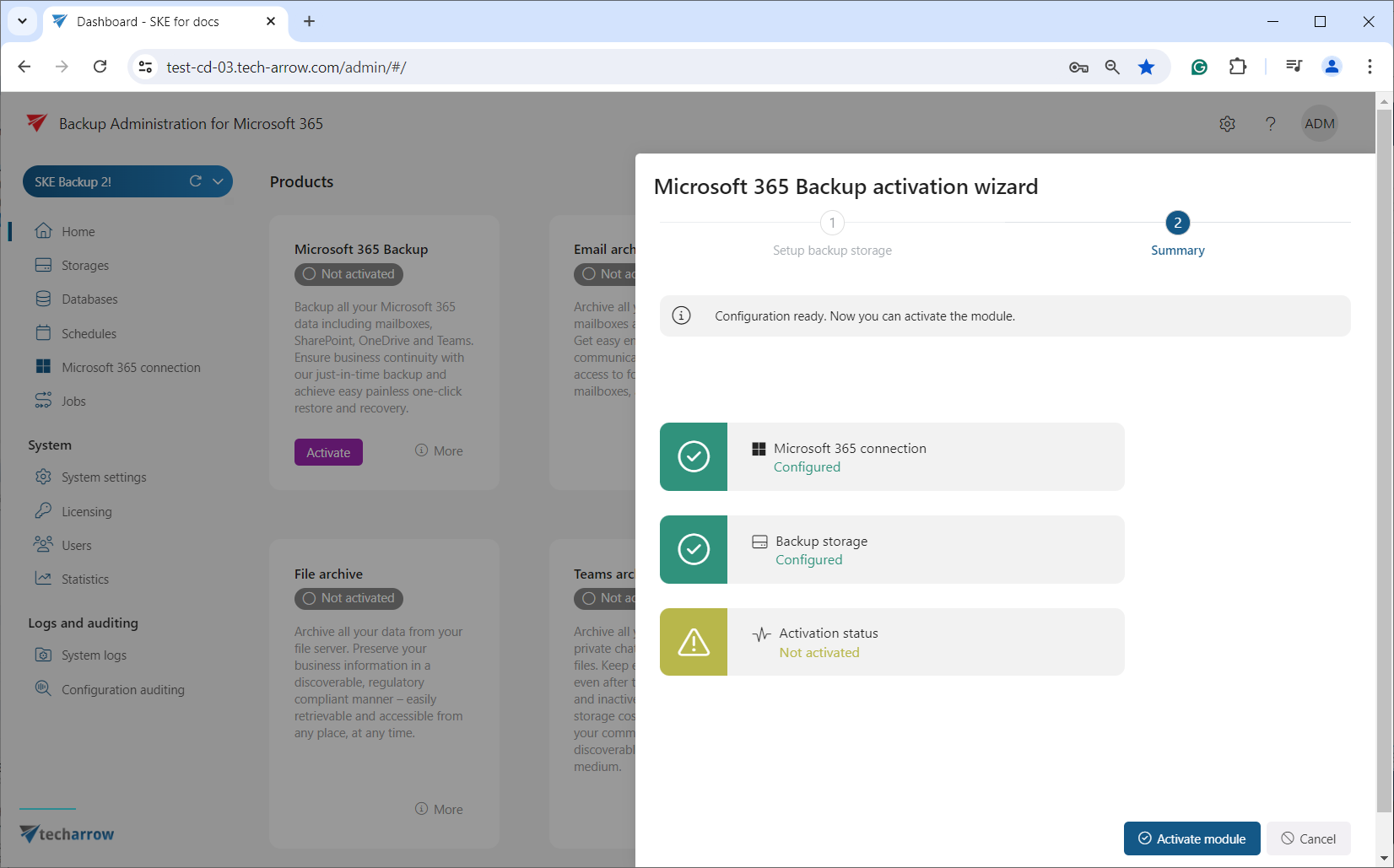This screenshot has width=1394, height=868.
Task: Click the address bar URL field
Action: pos(591,67)
